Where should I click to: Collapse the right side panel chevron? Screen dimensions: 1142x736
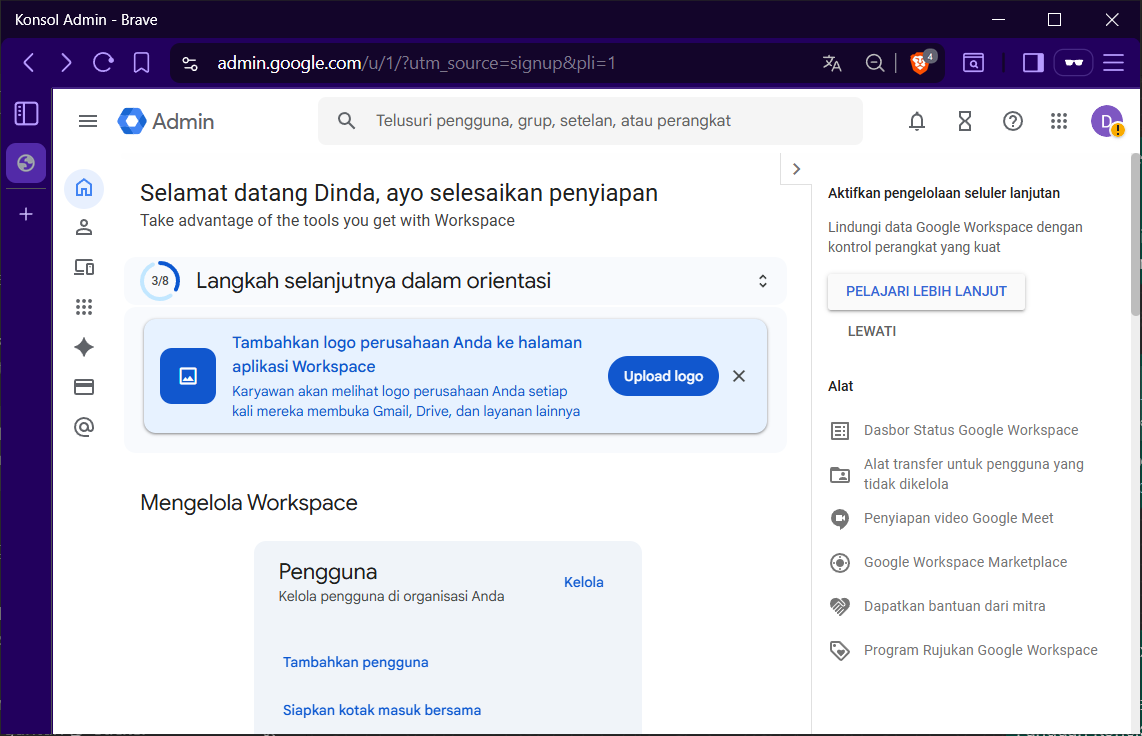pyautogui.click(x=796, y=169)
